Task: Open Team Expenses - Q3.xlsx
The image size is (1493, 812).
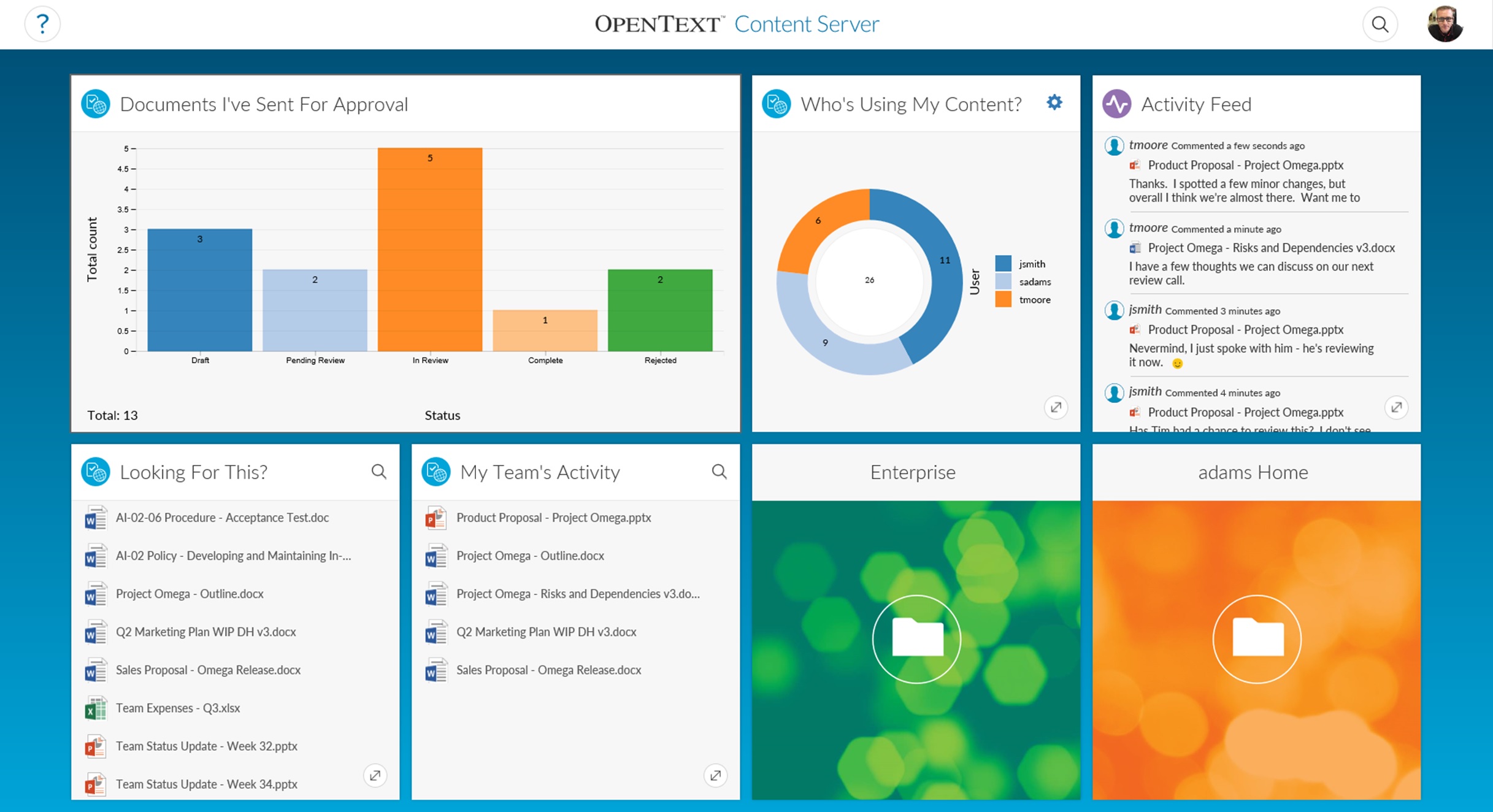Action: pyautogui.click(x=178, y=708)
